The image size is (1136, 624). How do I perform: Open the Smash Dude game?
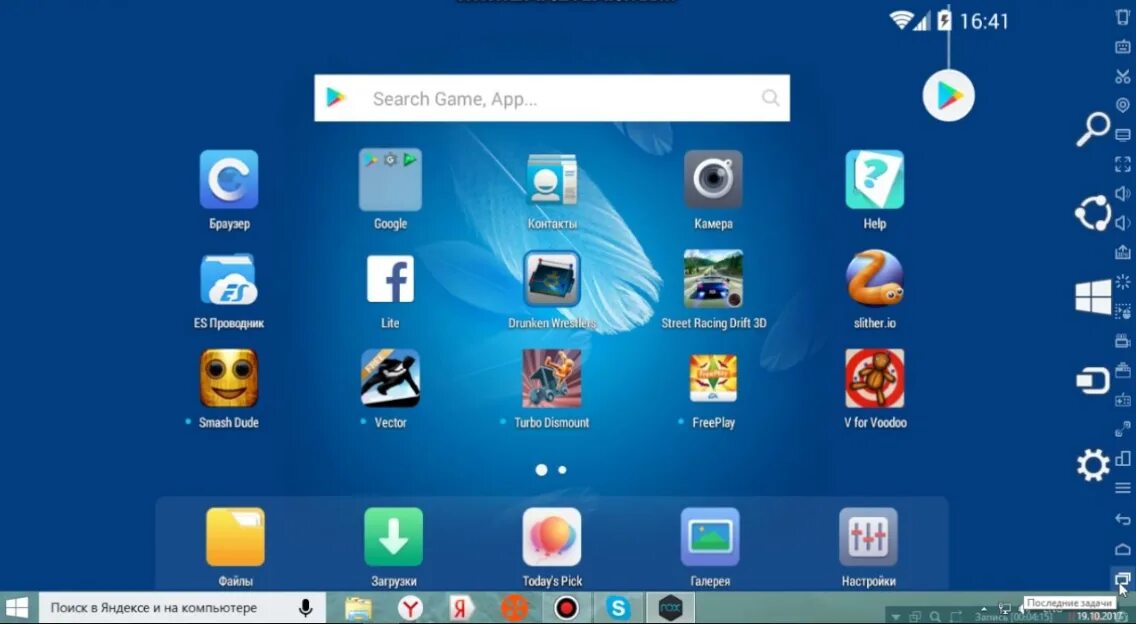tap(229, 378)
